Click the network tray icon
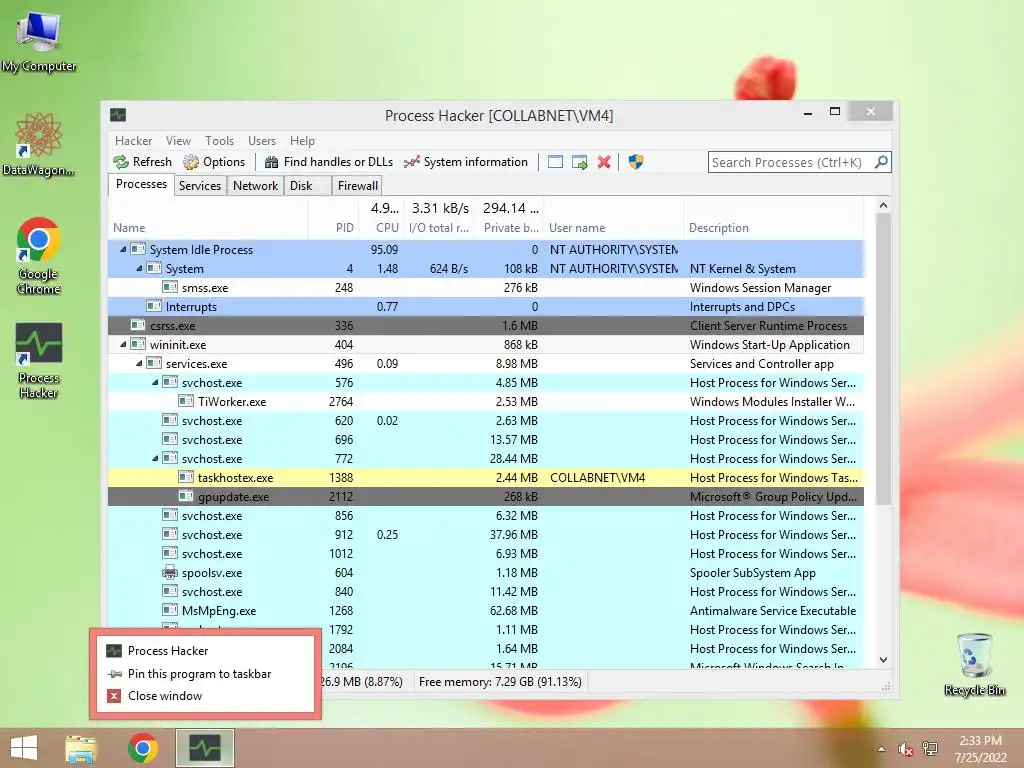Viewport: 1024px width, 768px height. point(930,748)
